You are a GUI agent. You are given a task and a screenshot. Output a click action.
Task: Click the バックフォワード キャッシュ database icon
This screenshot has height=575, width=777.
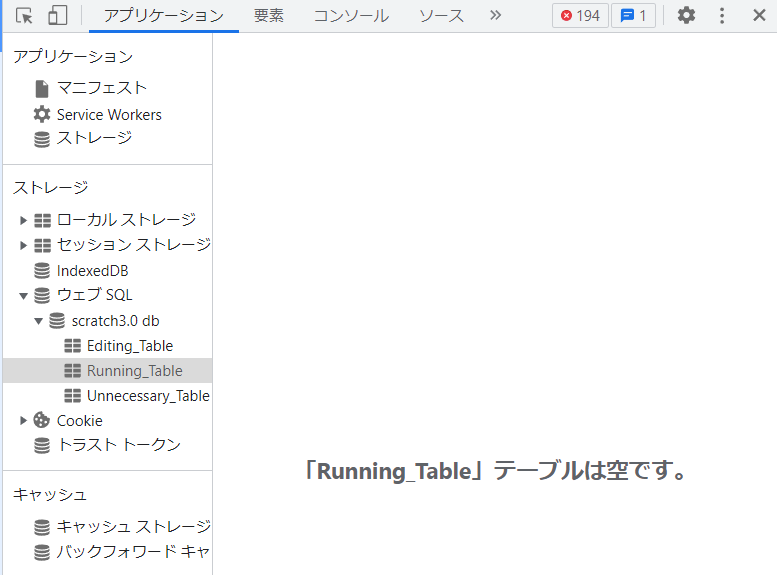click(42, 552)
